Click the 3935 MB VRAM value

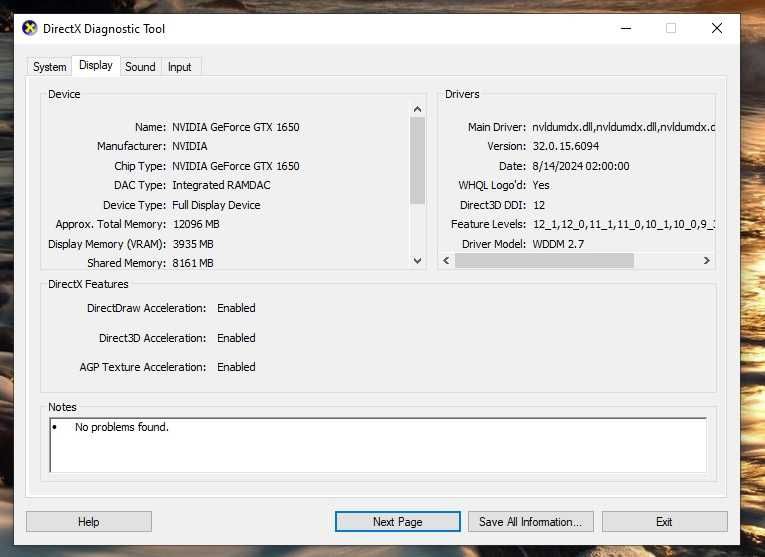[193, 244]
